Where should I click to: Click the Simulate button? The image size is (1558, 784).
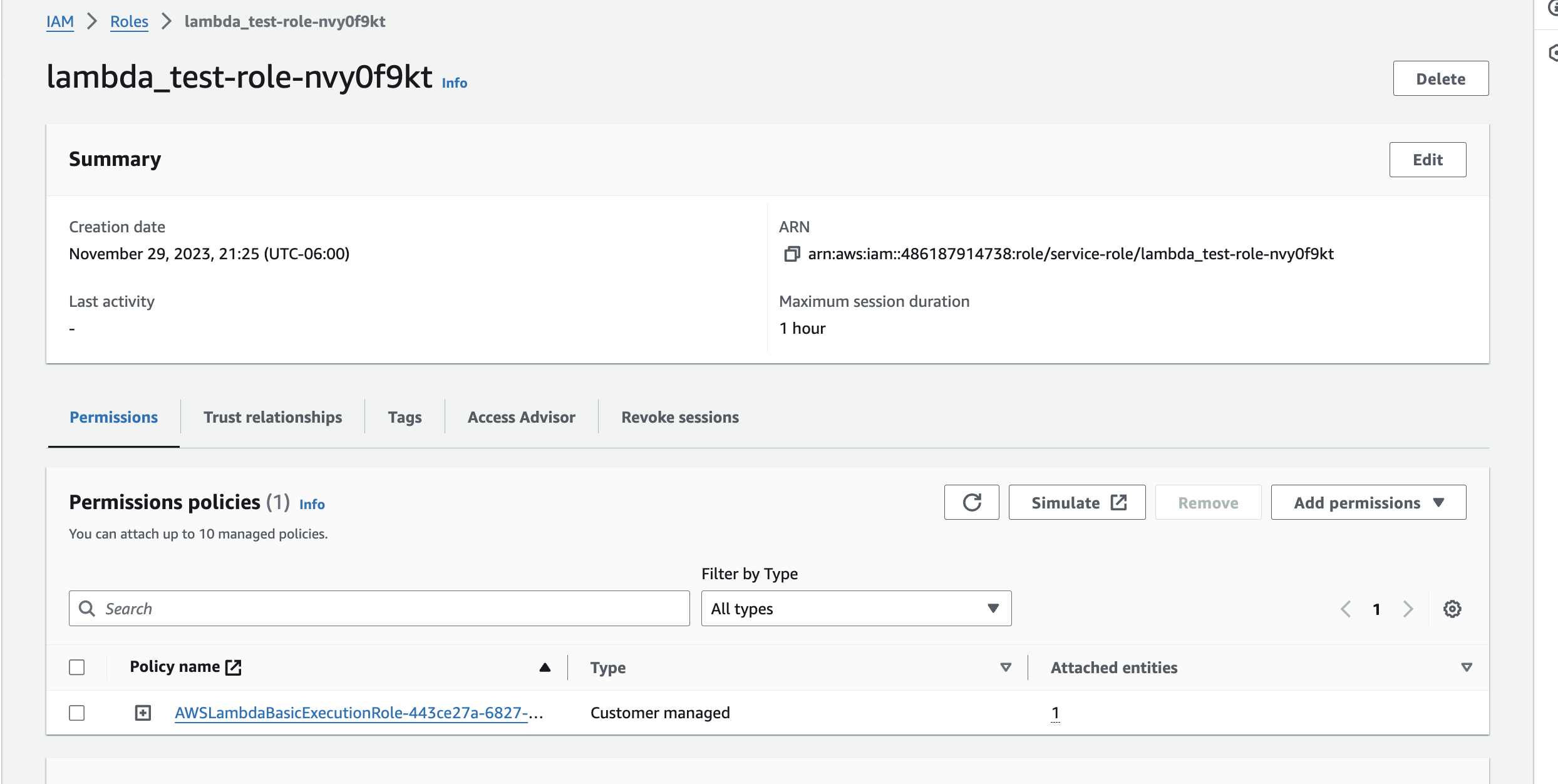(1077, 502)
